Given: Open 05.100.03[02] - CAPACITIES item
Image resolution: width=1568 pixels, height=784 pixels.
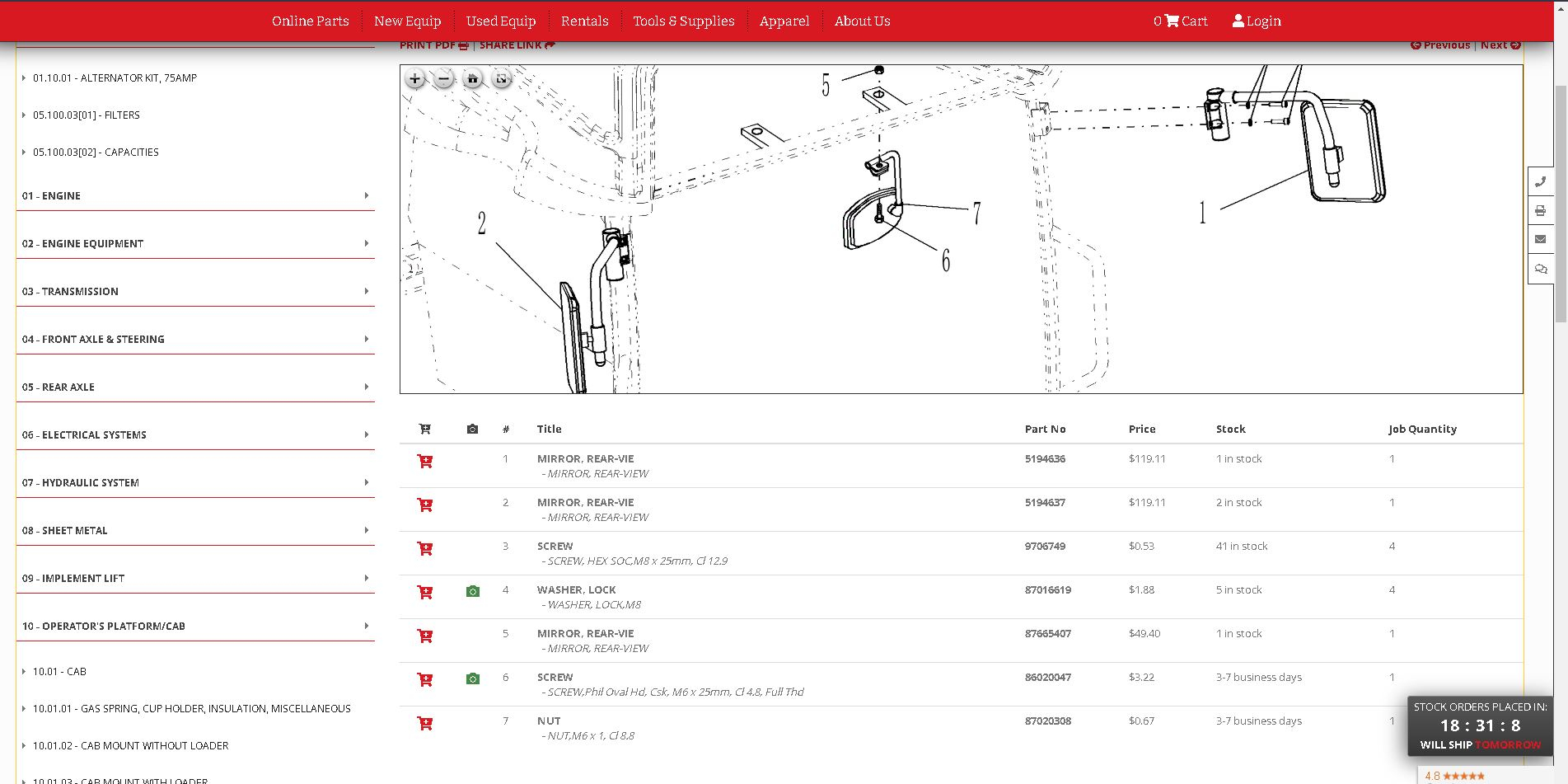Looking at the screenshot, I should tap(96, 153).
